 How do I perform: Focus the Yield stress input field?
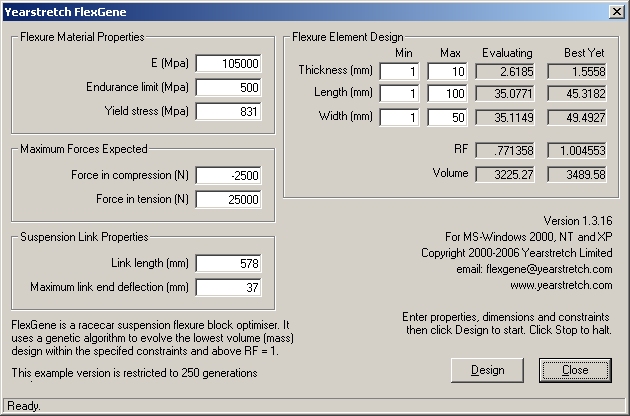click(x=228, y=111)
